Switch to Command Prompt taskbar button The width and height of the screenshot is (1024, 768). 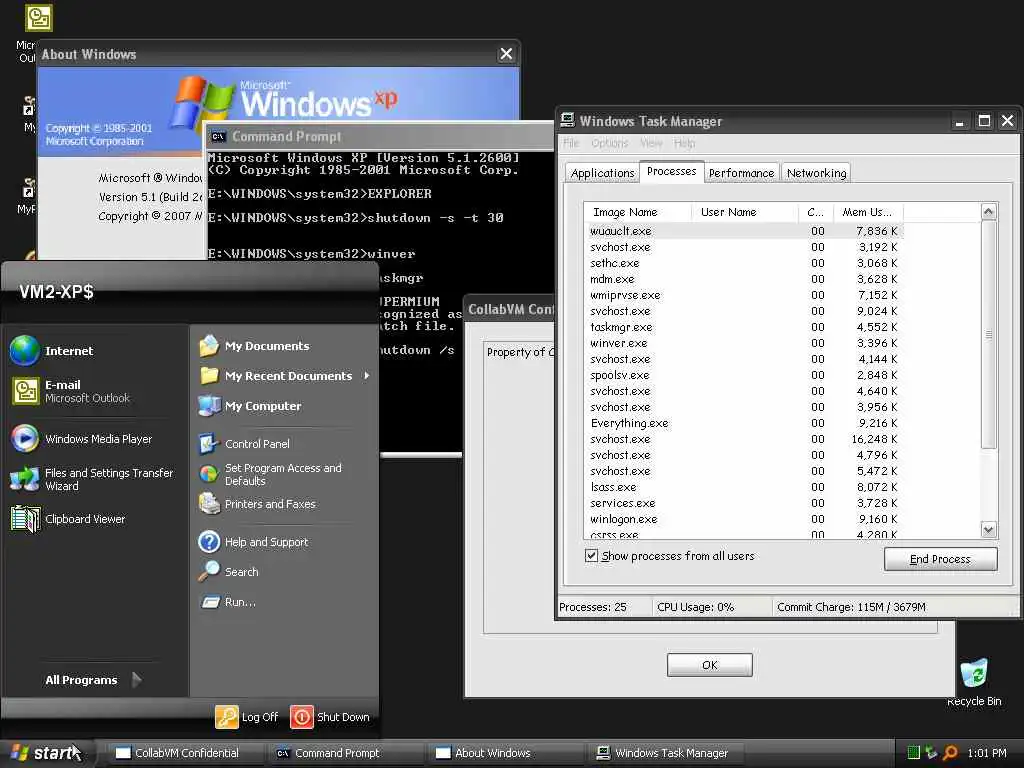pos(346,753)
